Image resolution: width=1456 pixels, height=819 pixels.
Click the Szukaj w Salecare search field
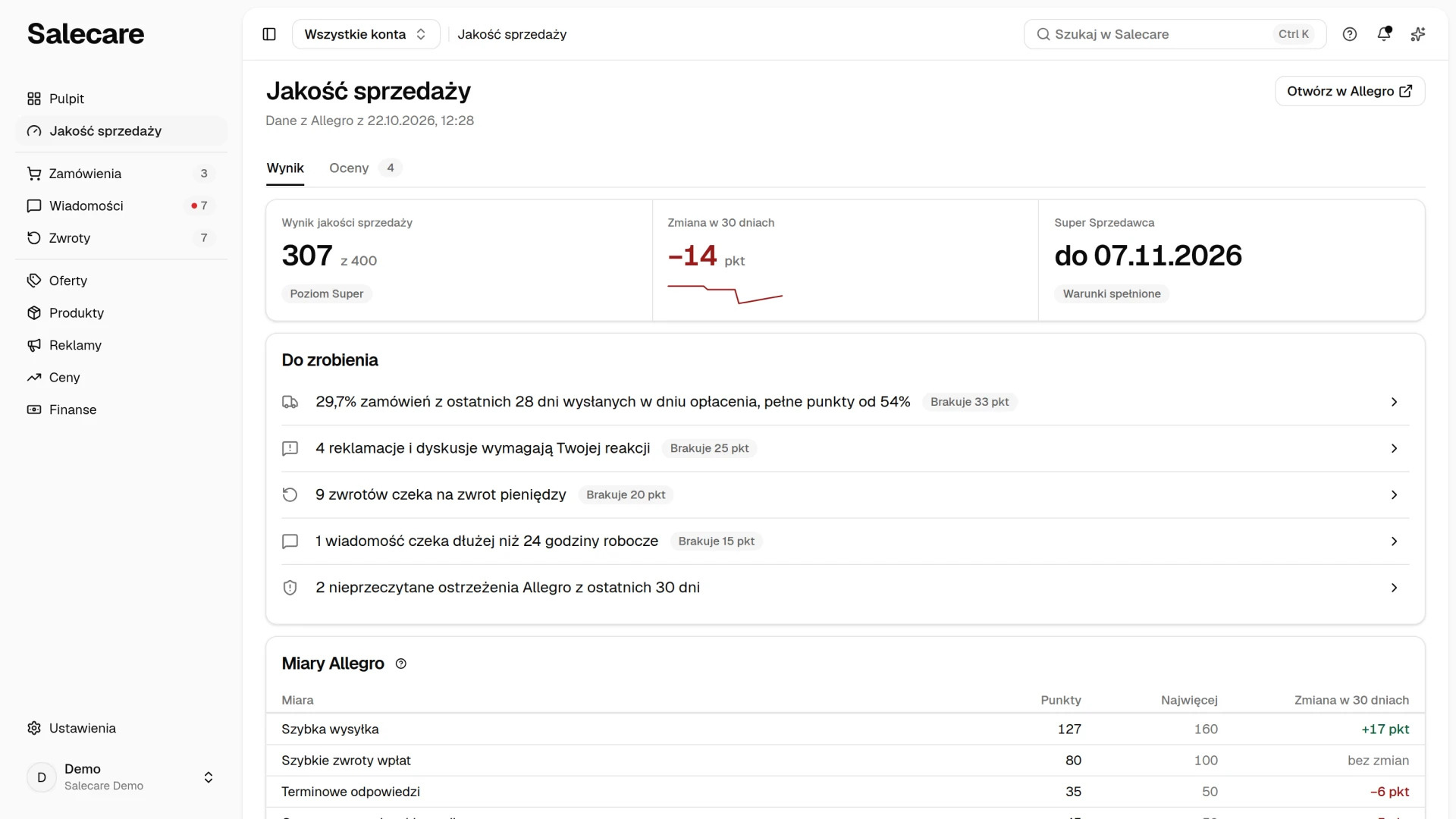1175,34
